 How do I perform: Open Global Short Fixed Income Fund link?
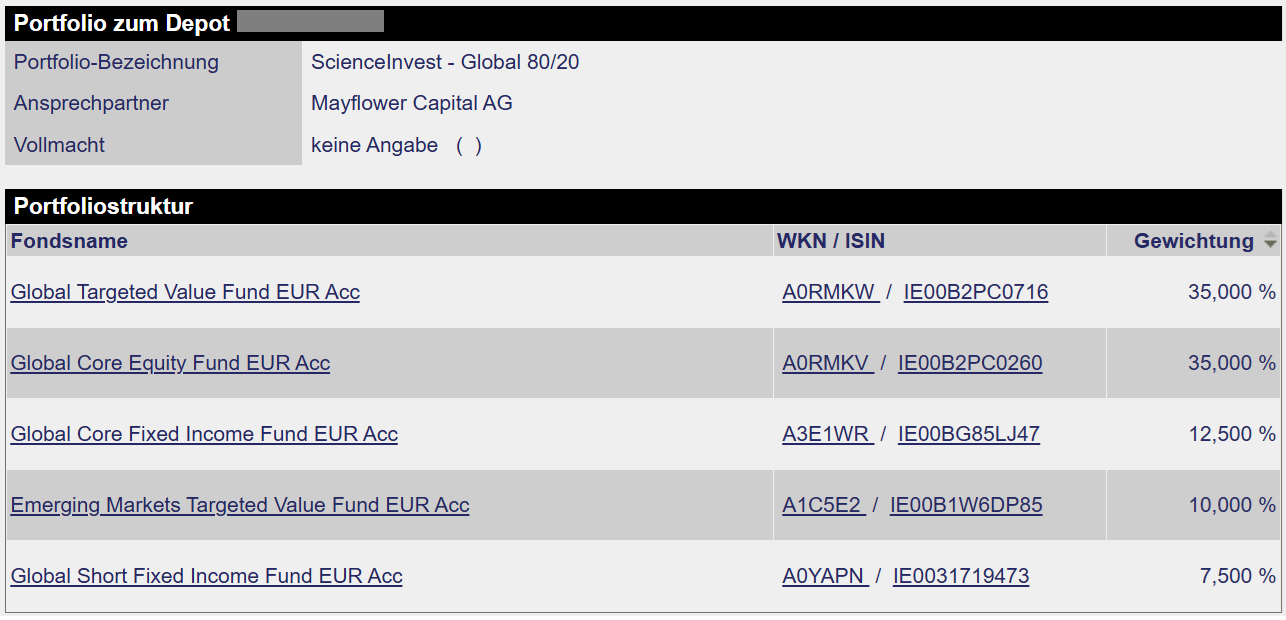coord(206,576)
